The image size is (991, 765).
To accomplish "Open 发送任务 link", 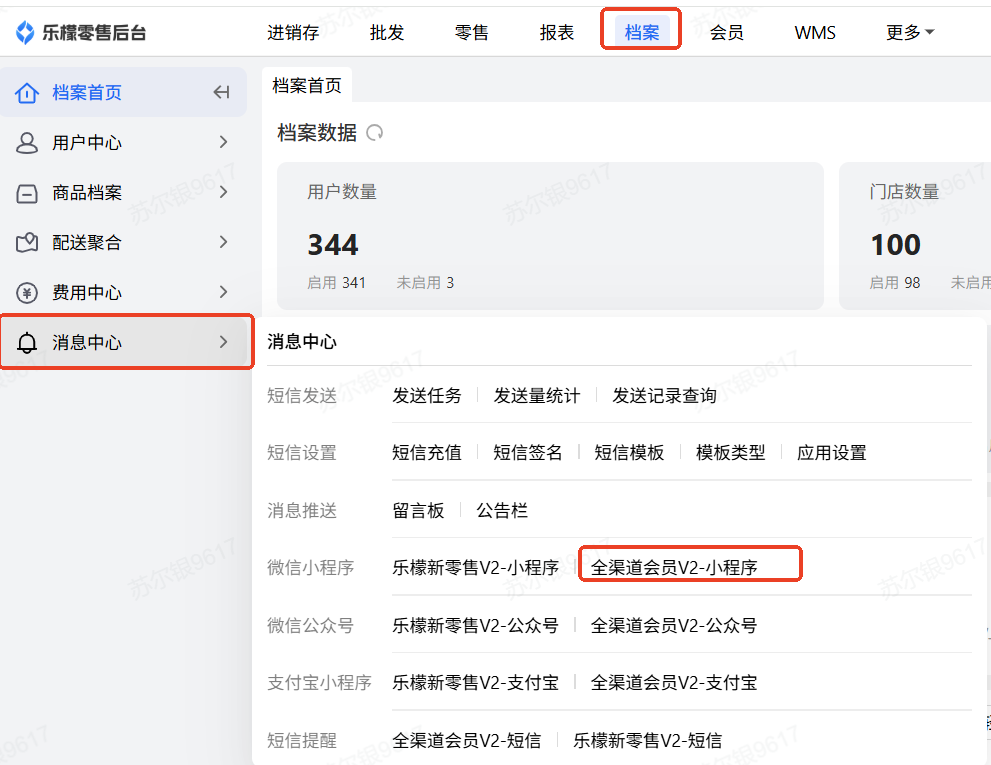I will (x=427, y=396).
